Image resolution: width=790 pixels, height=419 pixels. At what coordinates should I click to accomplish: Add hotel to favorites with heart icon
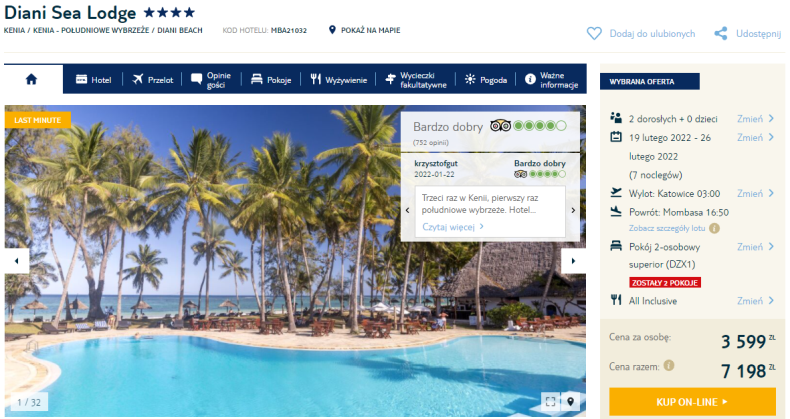pos(594,34)
